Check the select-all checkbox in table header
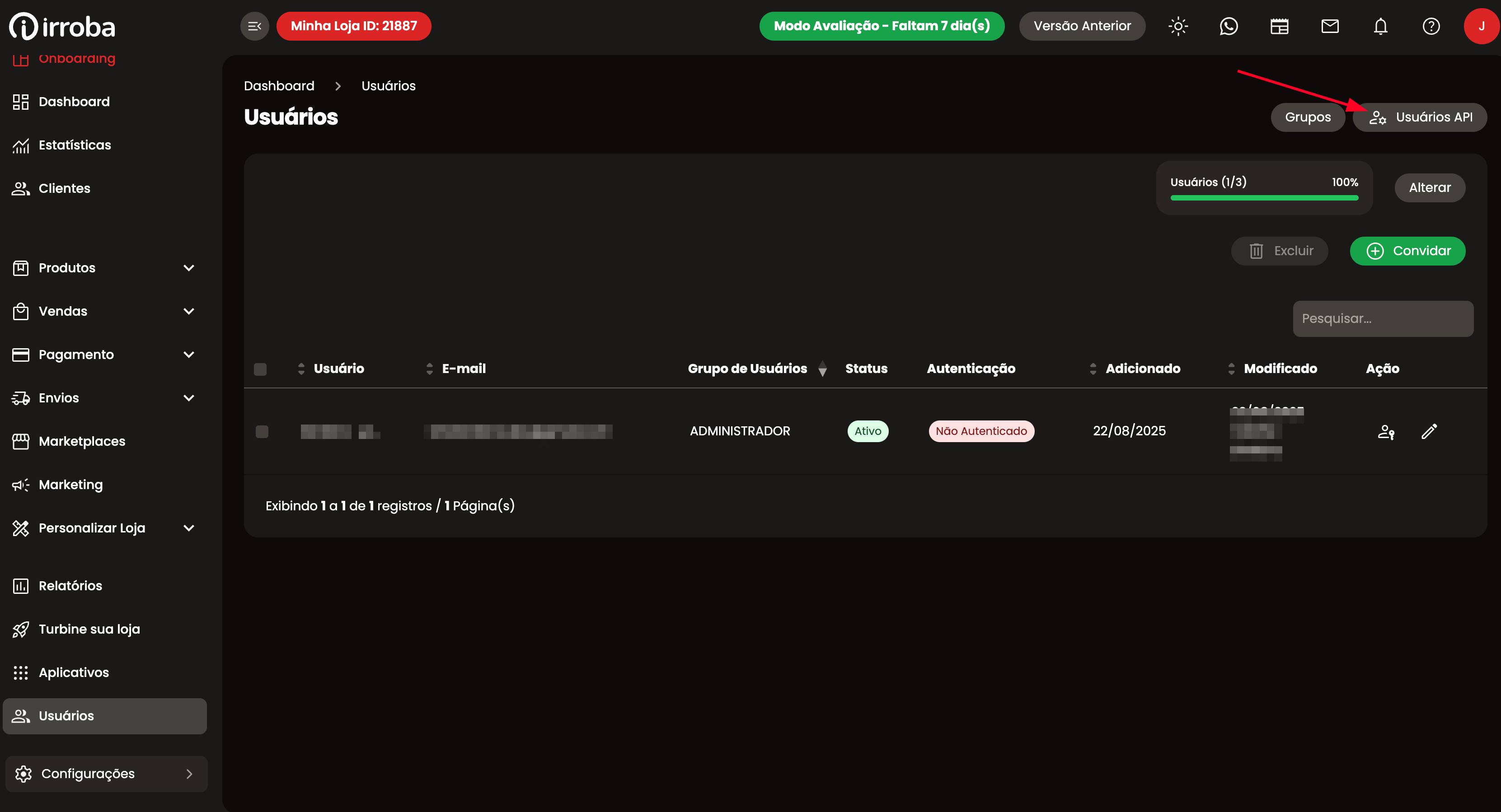This screenshot has height=812, width=1501. pyautogui.click(x=260, y=369)
